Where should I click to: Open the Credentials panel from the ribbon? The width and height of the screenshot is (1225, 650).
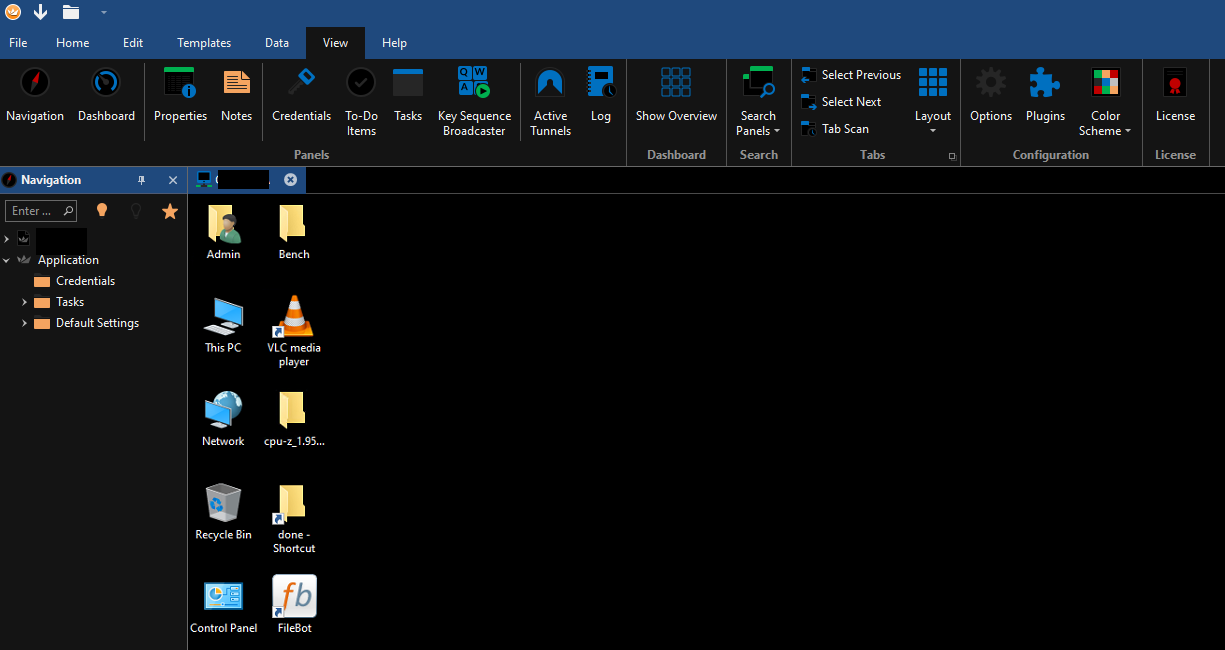click(x=301, y=96)
